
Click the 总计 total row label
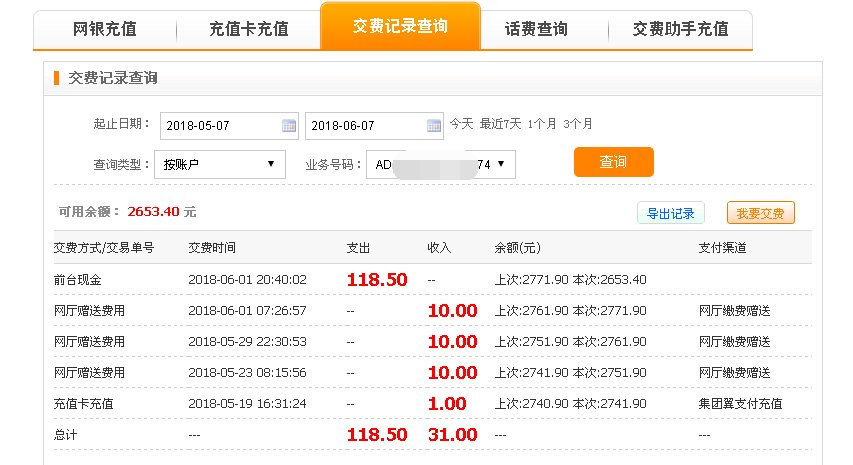click(65, 435)
